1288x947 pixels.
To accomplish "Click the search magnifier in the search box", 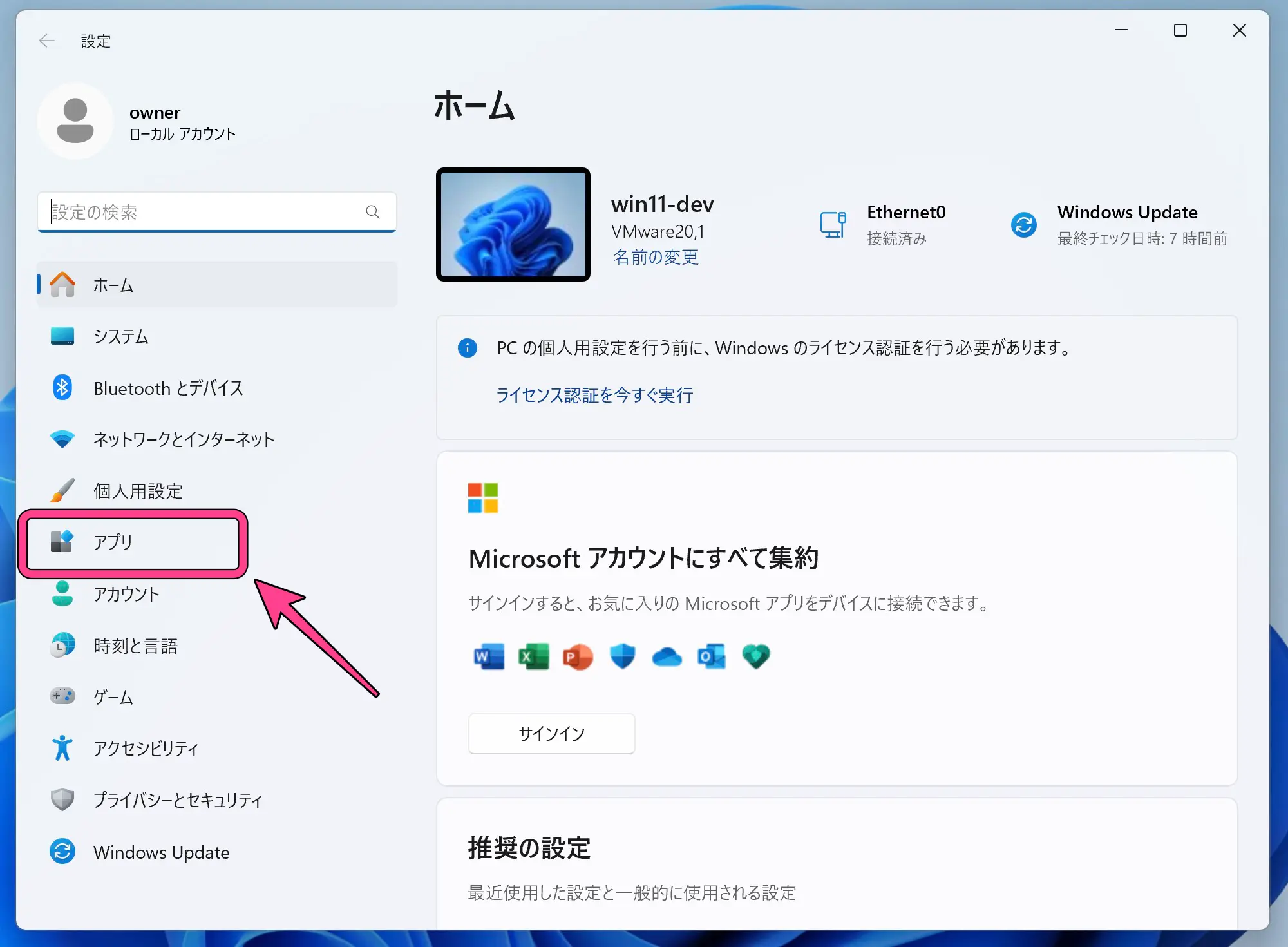I will 372,211.
